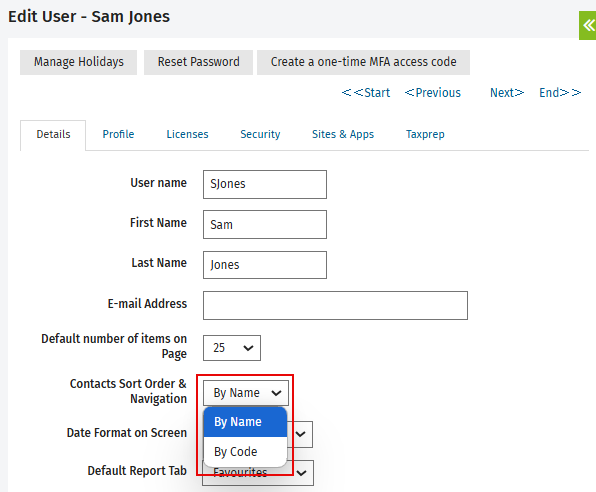Go to Previous user link

[433, 92]
